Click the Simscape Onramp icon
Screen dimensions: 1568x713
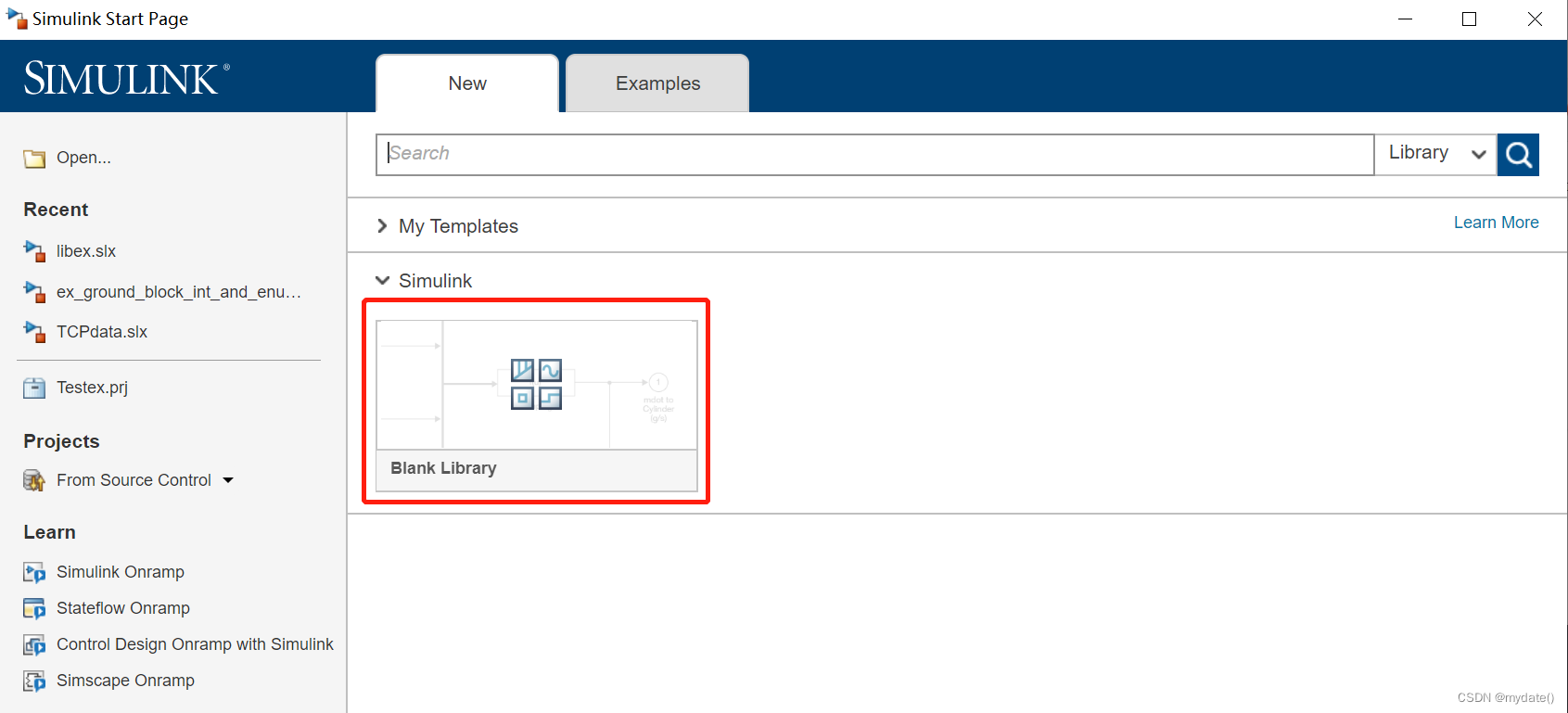point(34,681)
